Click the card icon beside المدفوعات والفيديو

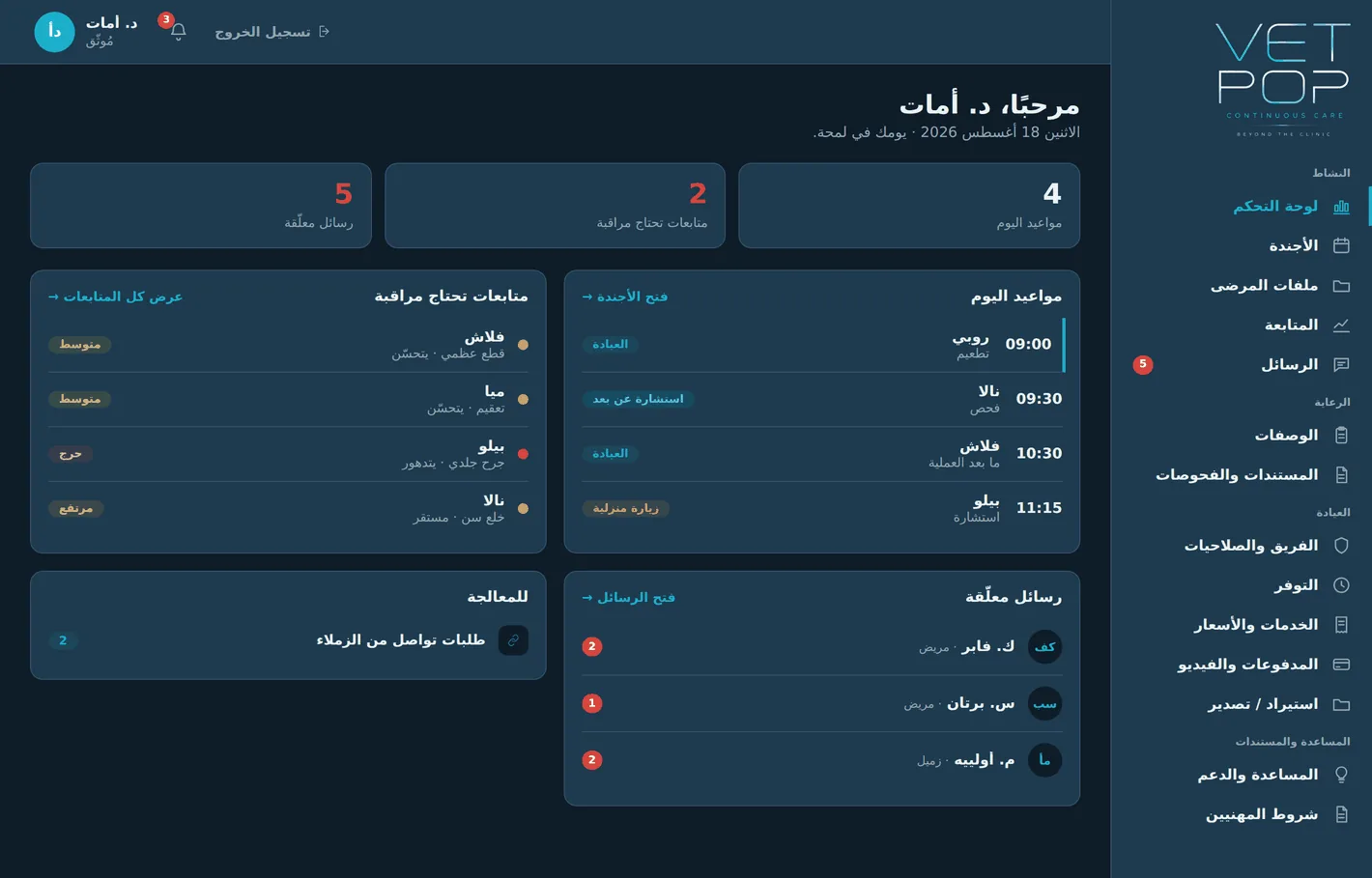tap(1341, 665)
